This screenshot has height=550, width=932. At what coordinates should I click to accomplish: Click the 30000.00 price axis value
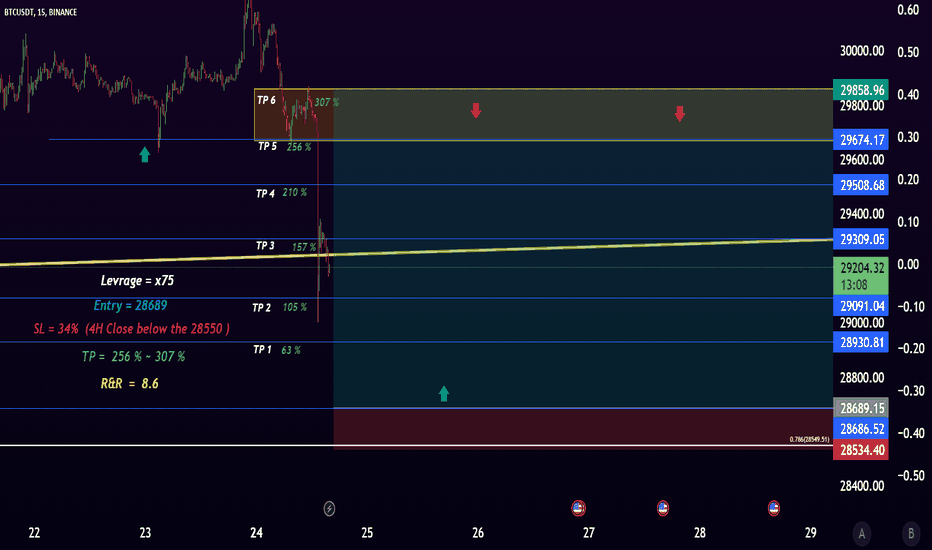(x=862, y=51)
